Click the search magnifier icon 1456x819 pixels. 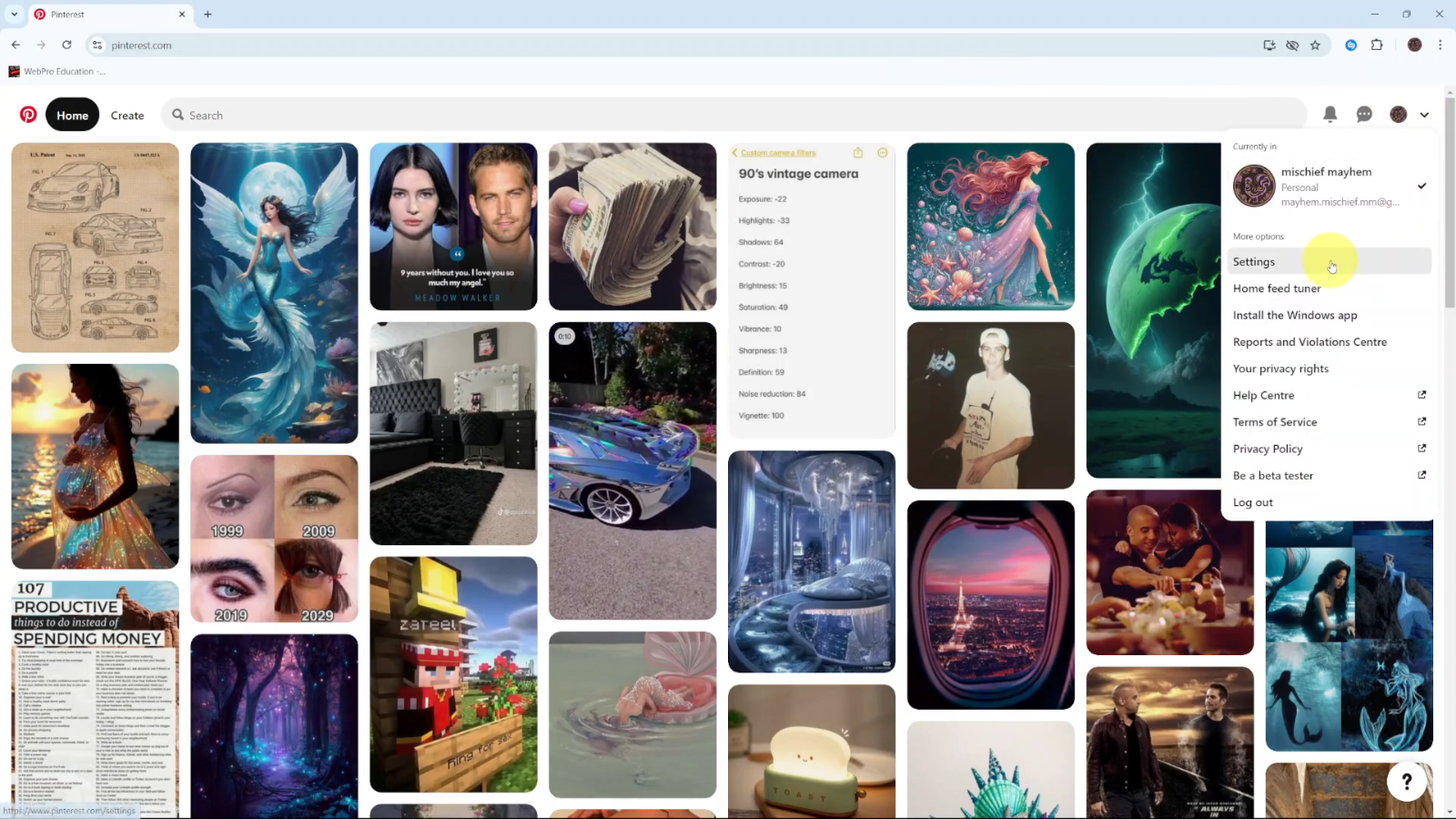[x=178, y=115]
